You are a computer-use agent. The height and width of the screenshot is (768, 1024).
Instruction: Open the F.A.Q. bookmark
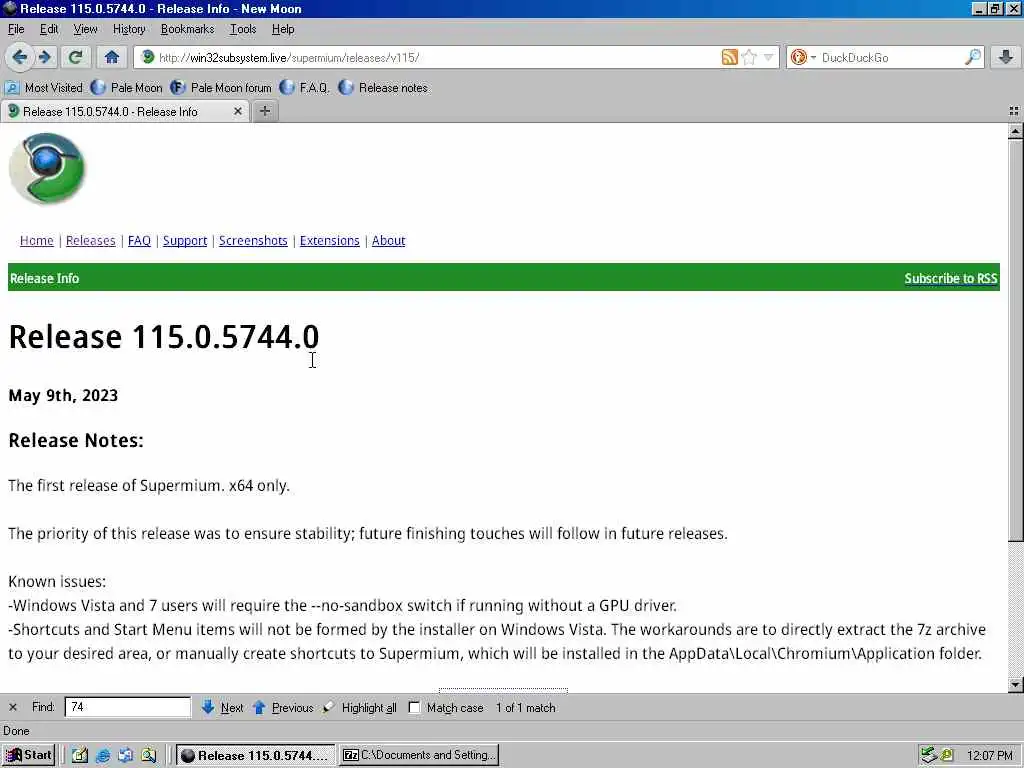[304, 88]
